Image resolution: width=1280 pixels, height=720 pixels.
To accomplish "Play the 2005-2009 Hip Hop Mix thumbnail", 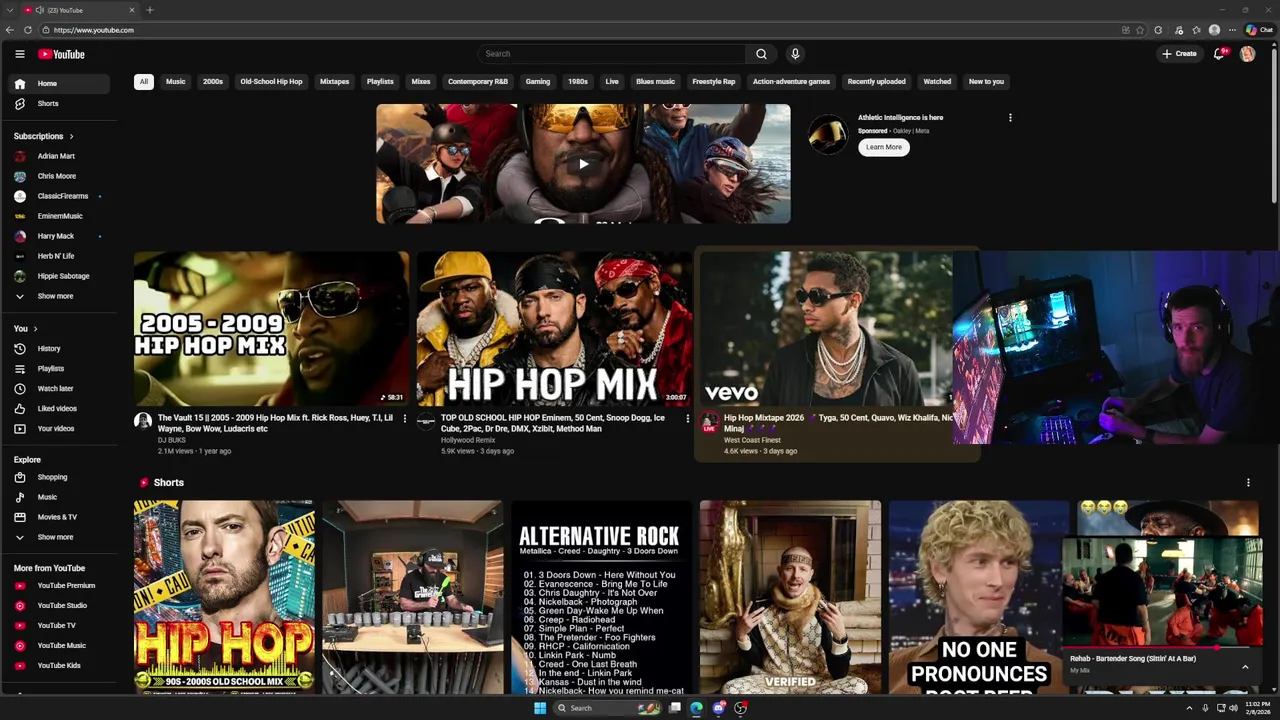I will pos(271,329).
